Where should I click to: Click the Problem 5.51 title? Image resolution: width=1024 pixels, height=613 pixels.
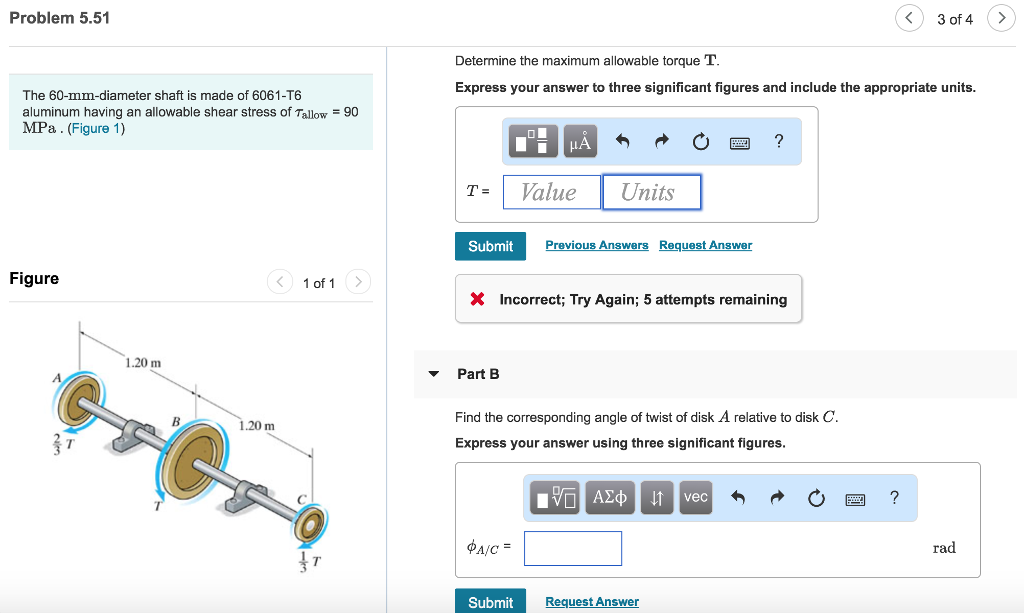[x=59, y=18]
